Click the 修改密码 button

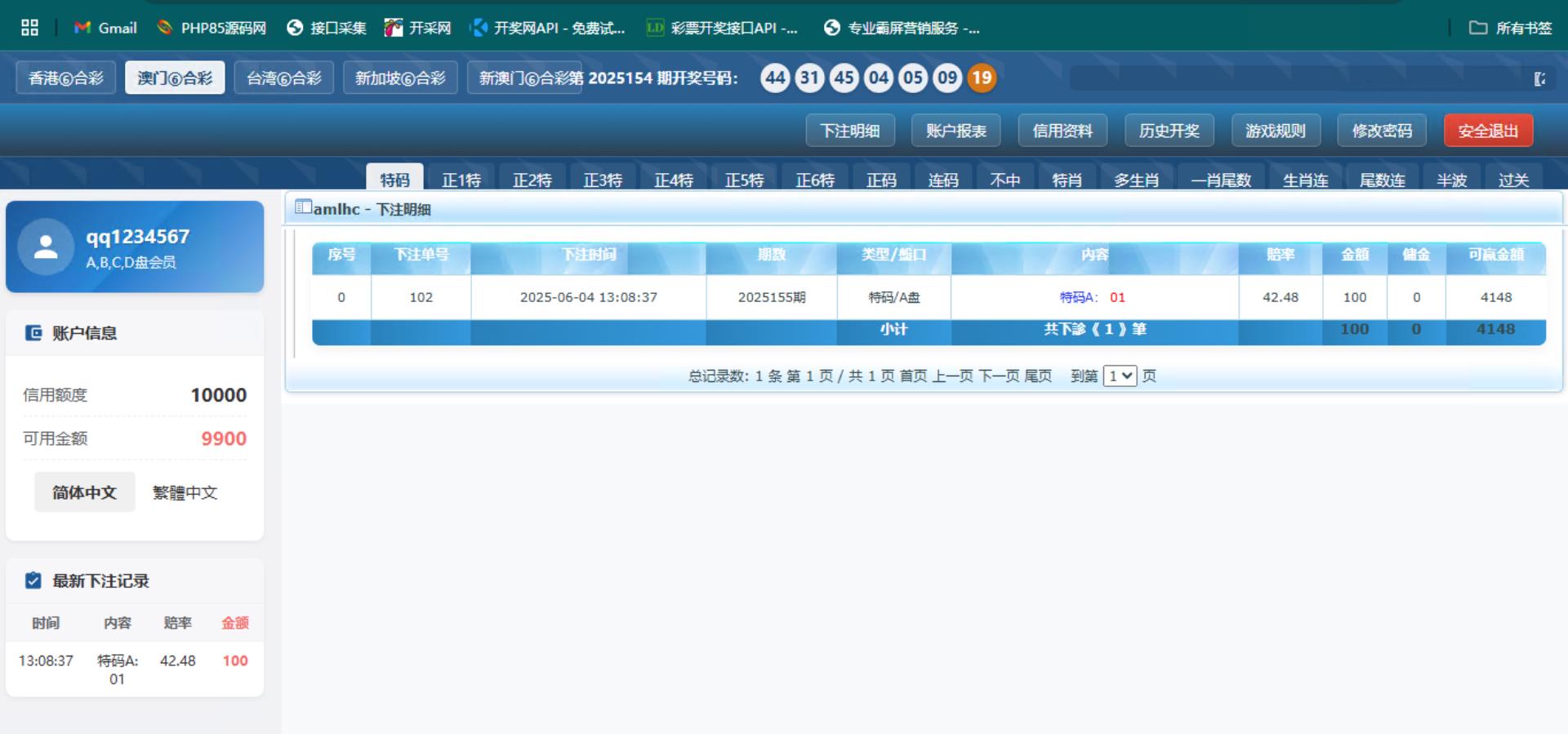(x=1381, y=131)
